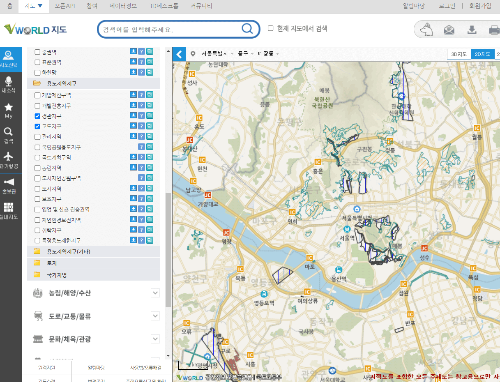The width and height of the screenshot is (500, 382).
Task: Uncheck the 고도지구 layer checkbox
Action: [x=37, y=126]
